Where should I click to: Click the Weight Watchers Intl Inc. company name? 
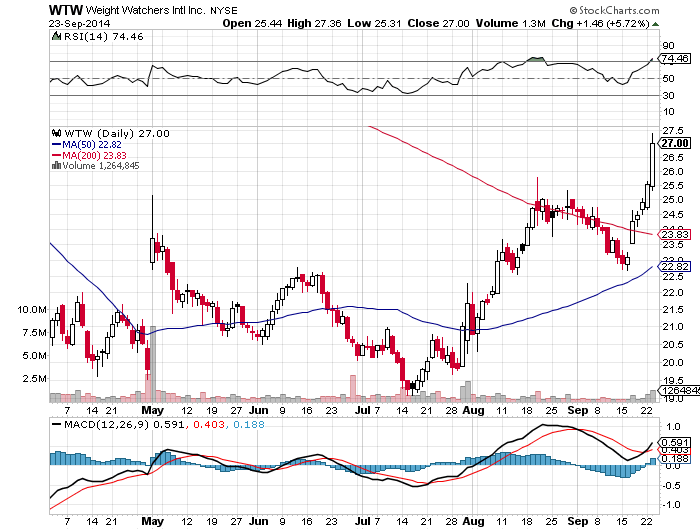[x=145, y=10]
